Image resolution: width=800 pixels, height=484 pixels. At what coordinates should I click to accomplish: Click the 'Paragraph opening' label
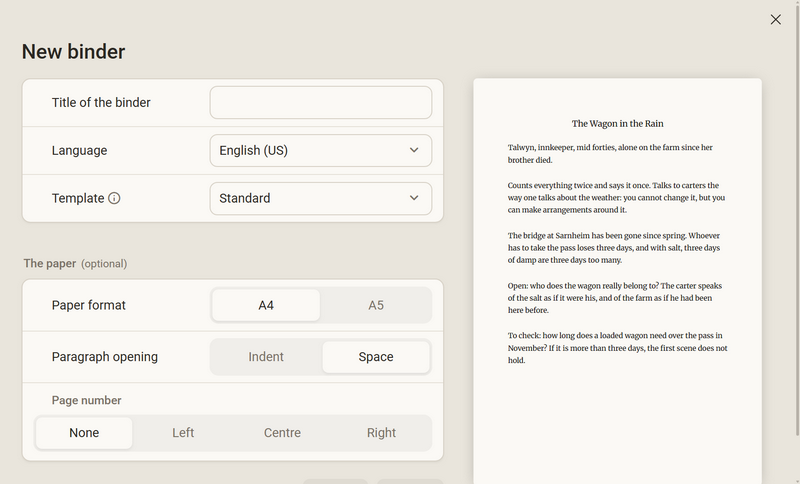coord(105,356)
